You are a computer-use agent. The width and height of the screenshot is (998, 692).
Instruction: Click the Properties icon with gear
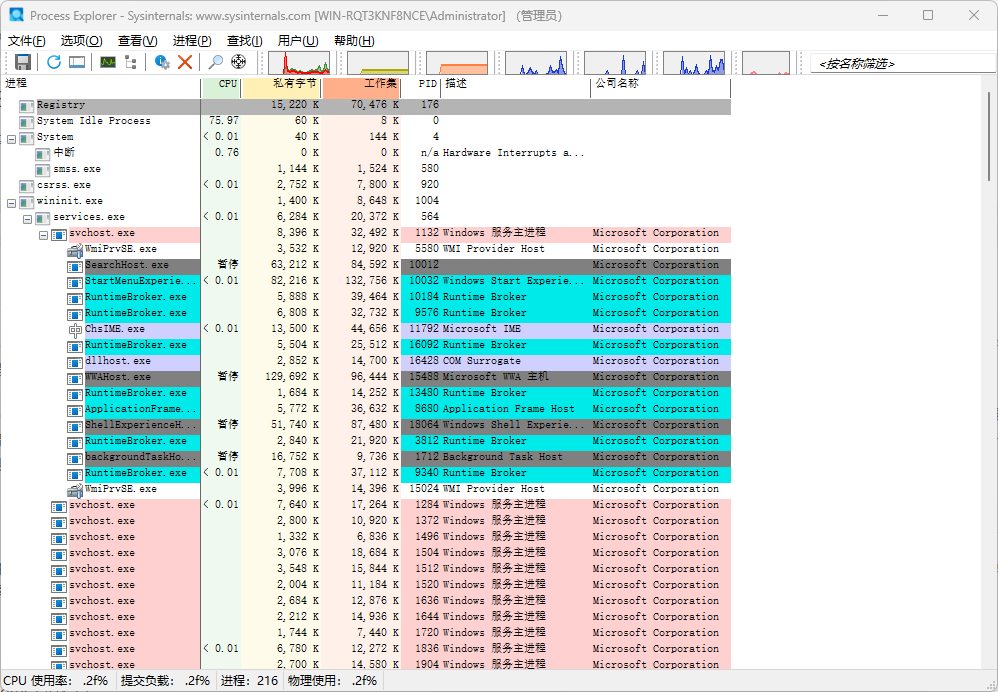(x=162, y=62)
